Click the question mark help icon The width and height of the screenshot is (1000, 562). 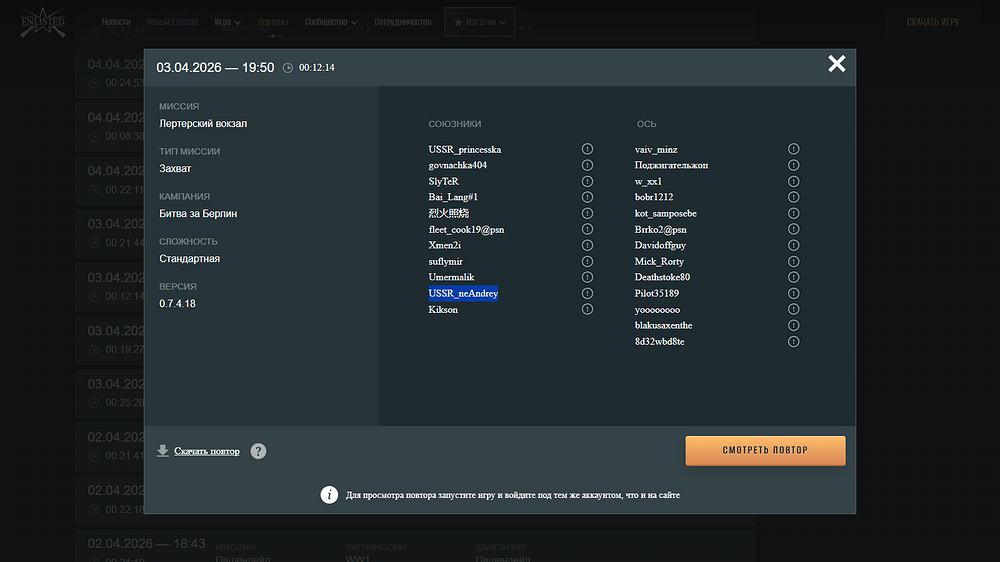click(258, 451)
